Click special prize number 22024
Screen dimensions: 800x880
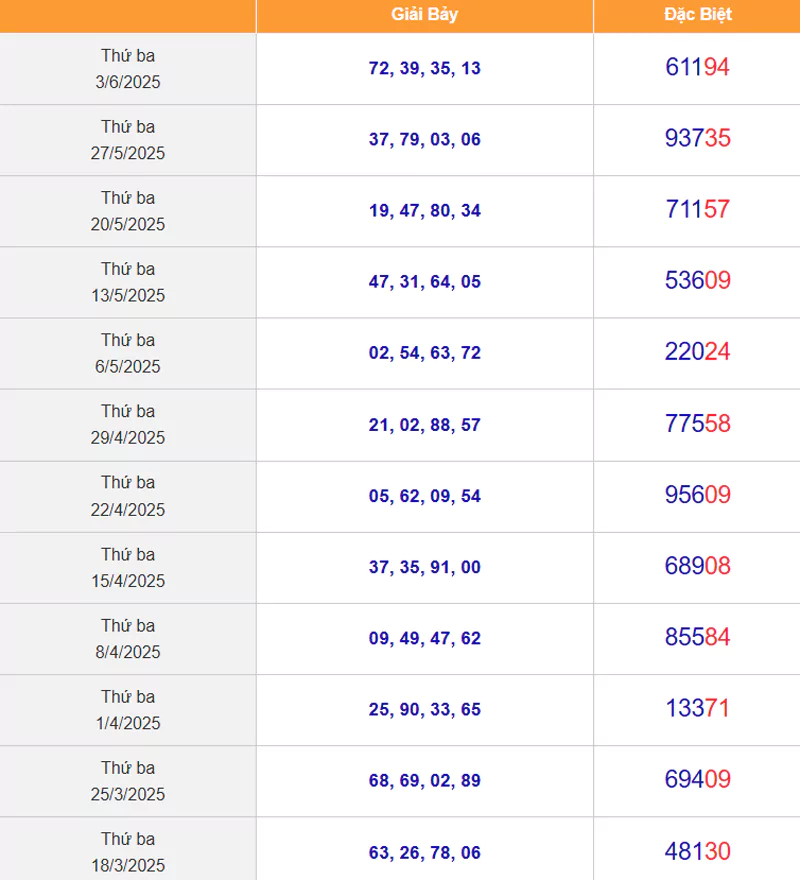[x=697, y=352]
